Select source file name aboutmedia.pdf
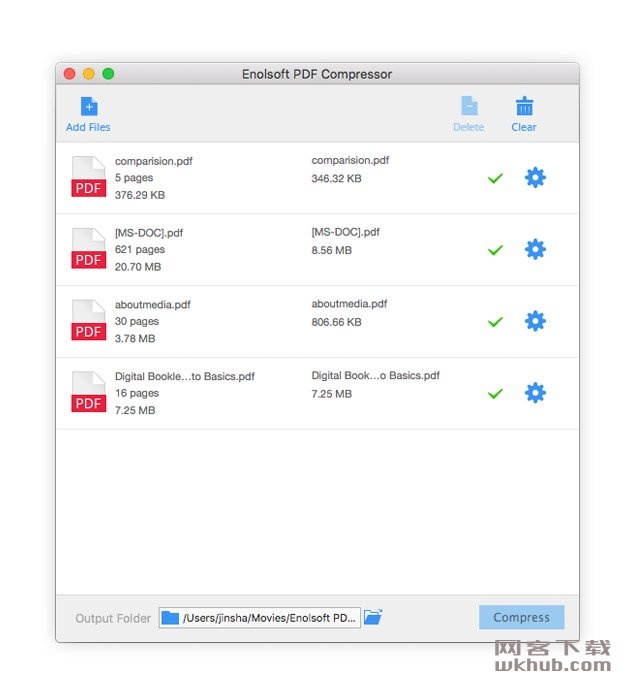 coord(152,305)
